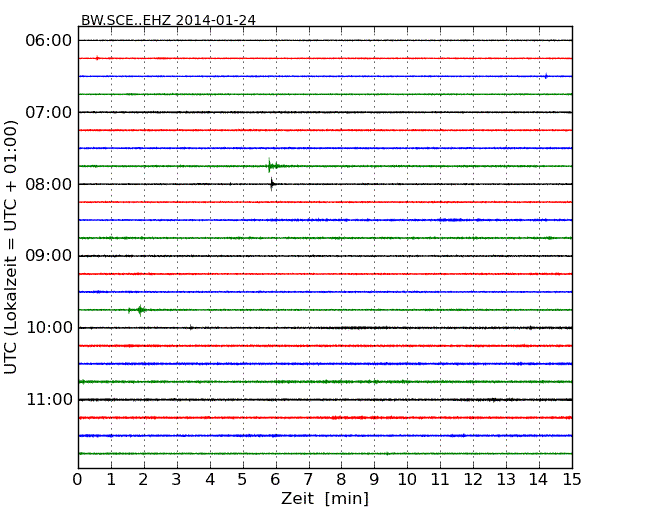Click the x-axis tick label 0
Viewport: 650px width, 520px height.
pyautogui.click(x=78, y=479)
